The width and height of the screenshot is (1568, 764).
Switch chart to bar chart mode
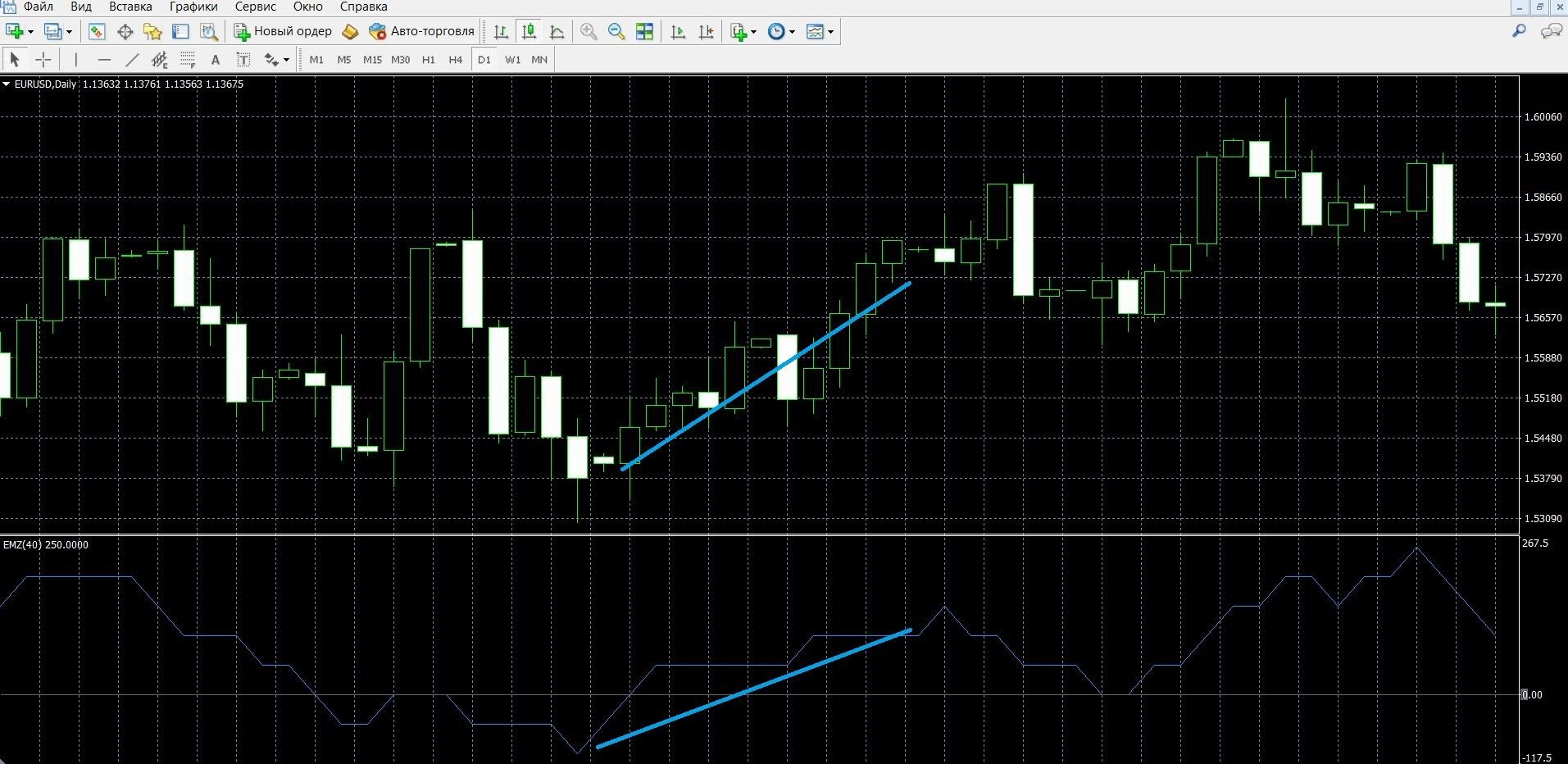tap(501, 32)
